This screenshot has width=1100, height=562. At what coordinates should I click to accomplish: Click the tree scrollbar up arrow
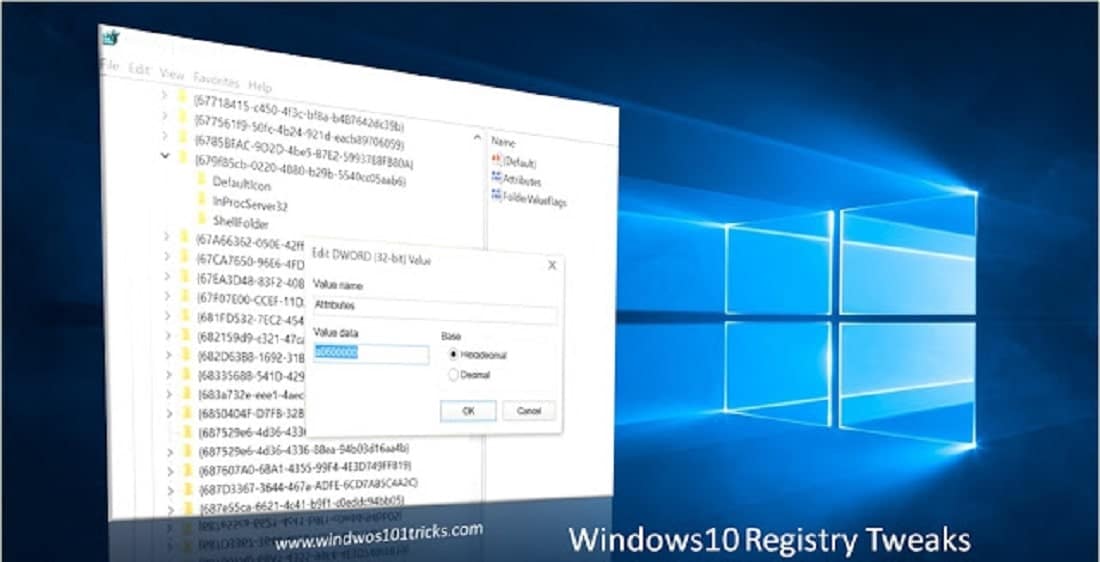(478, 136)
